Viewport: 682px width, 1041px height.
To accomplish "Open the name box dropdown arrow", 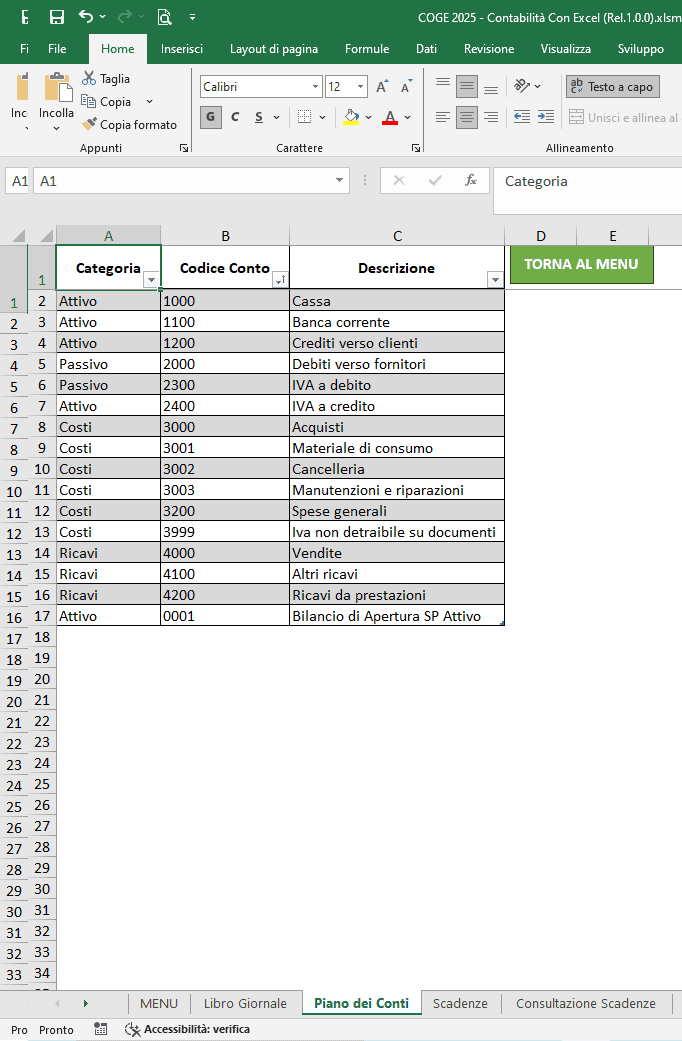I will (339, 181).
